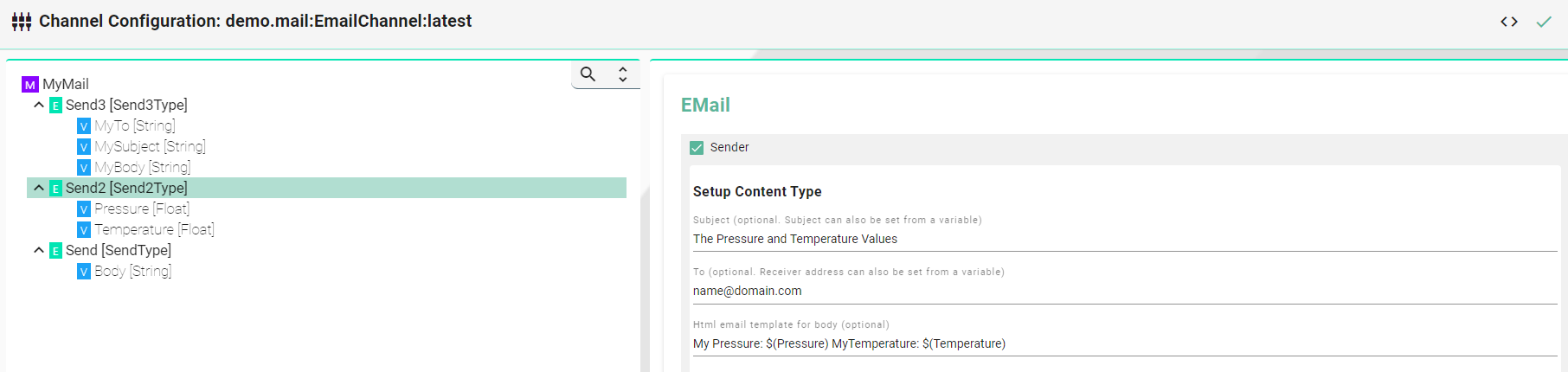The height and width of the screenshot is (372, 1568).
Task: Click the purple MyMail module icon
Action: pyautogui.click(x=30, y=85)
